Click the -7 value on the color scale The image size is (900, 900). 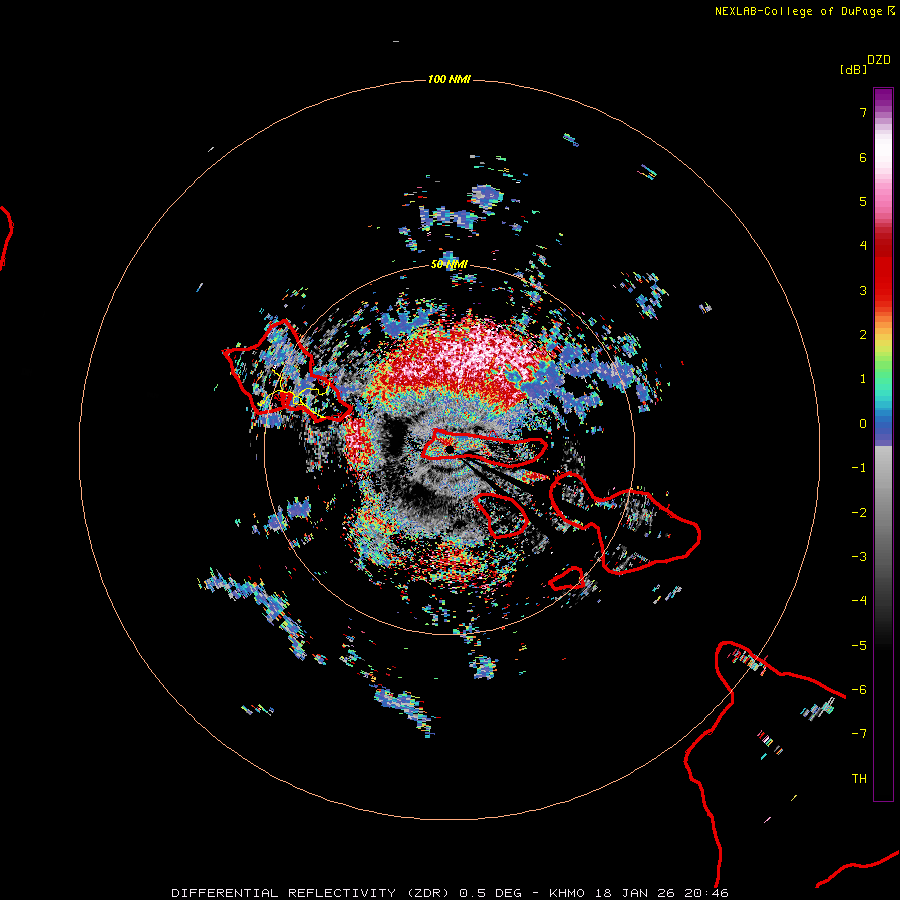pos(859,734)
